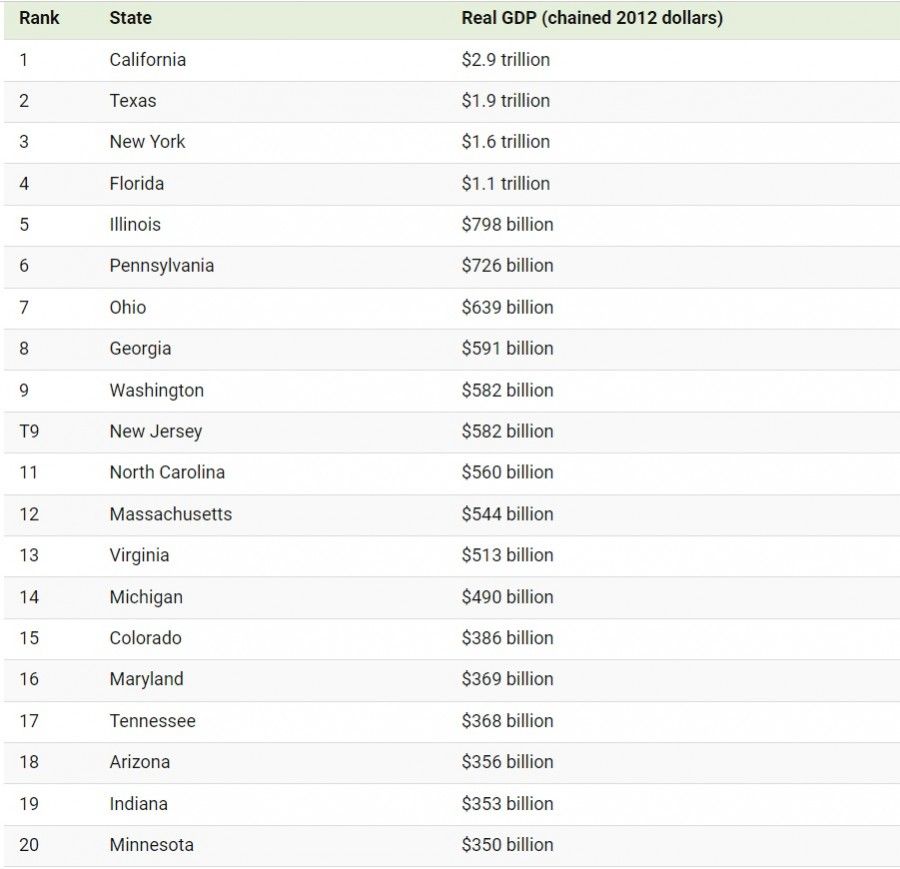Select the North Carolina state cell

[x=167, y=472]
